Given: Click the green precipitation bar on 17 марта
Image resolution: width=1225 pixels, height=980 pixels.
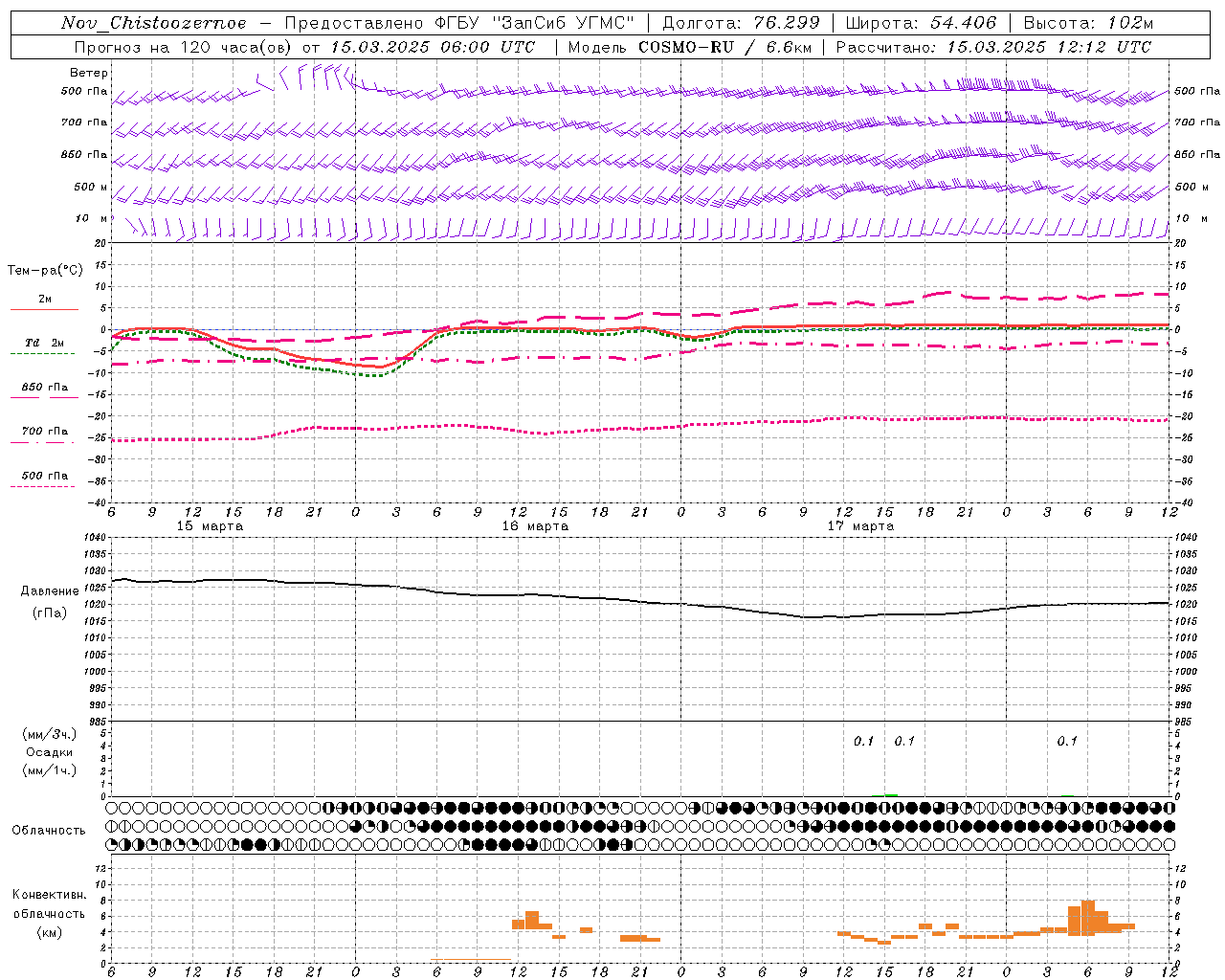Looking at the screenshot, I should [891, 795].
